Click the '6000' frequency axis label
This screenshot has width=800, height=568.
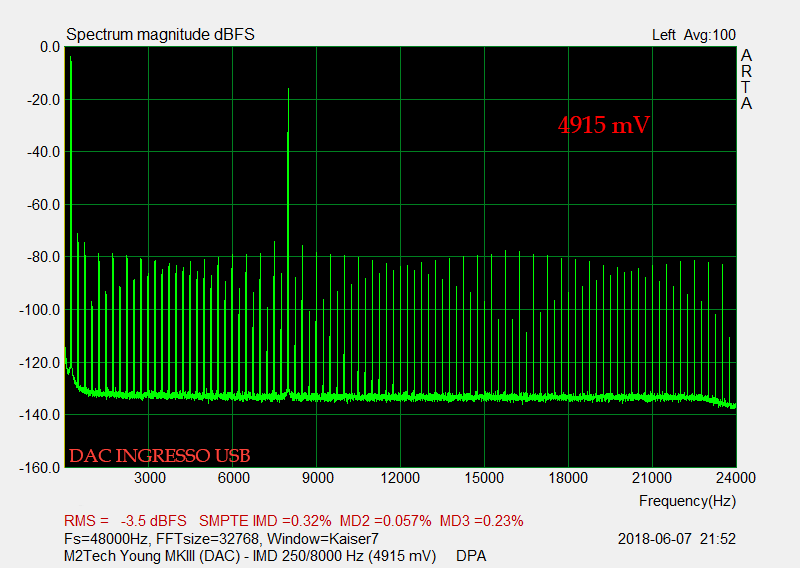click(234, 478)
